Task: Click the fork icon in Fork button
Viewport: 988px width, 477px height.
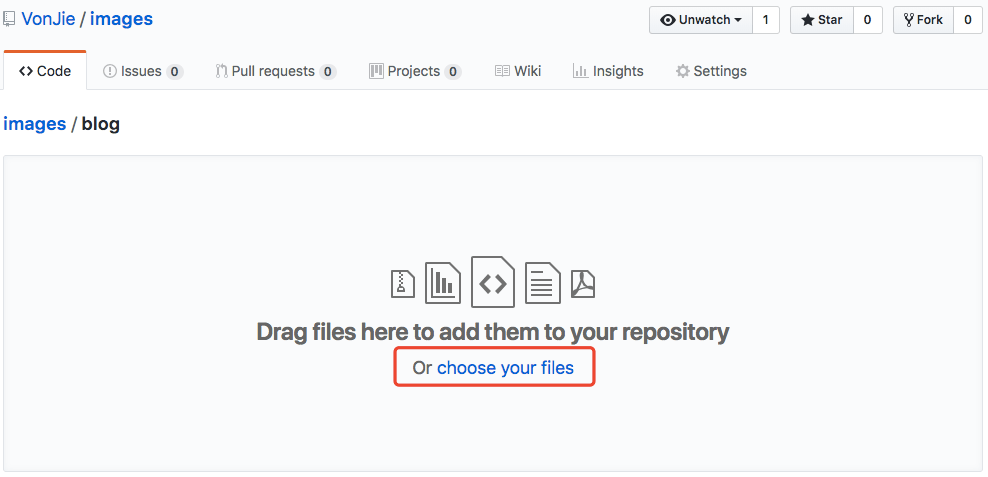Action: [909, 20]
